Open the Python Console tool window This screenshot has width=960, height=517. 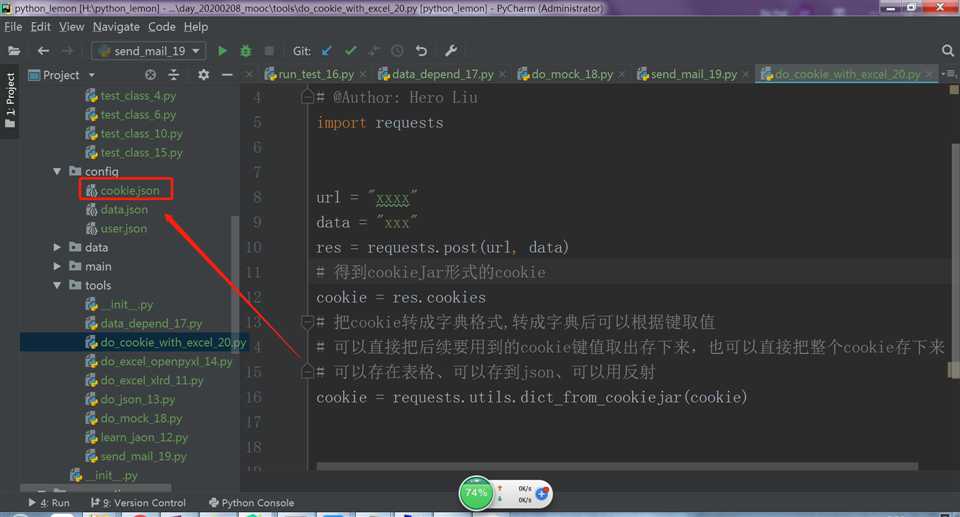[x=252, y=503]
